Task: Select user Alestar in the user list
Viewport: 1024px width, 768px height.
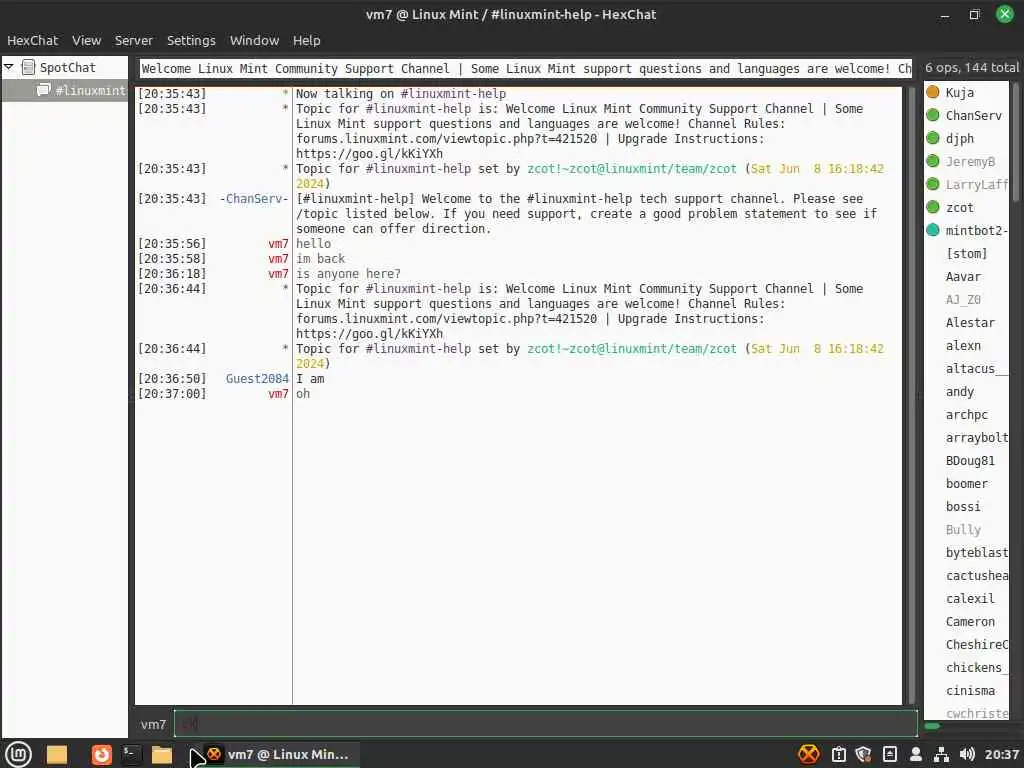Action: [970, 323]
